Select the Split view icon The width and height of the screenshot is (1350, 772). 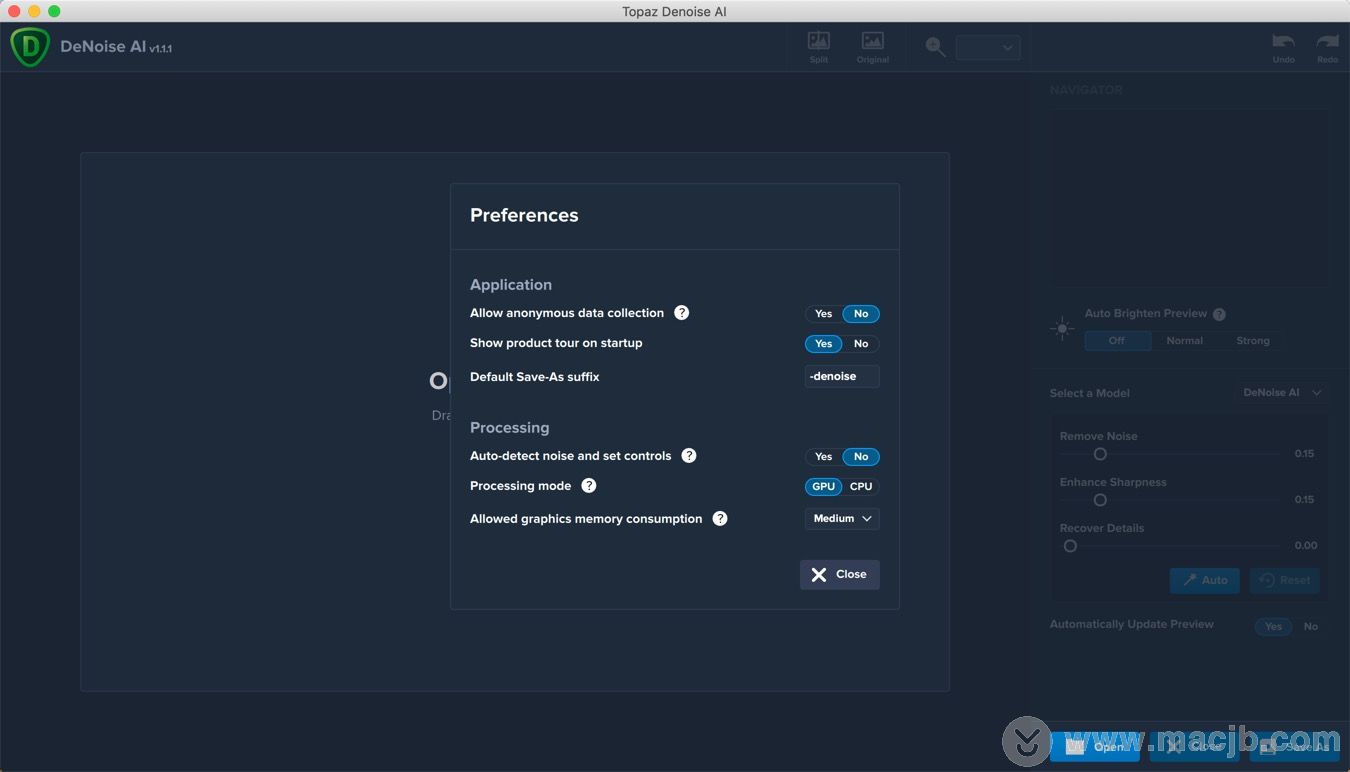pos(819,47)
